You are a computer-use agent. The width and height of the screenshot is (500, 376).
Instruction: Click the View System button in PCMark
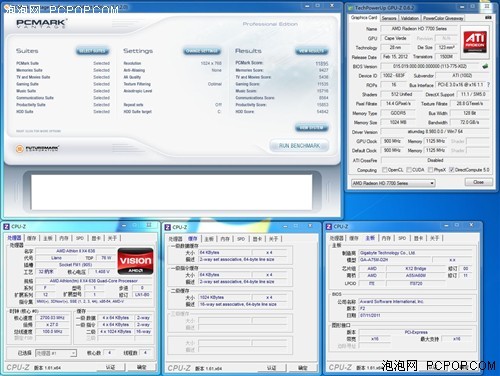[x=312, y=128]
